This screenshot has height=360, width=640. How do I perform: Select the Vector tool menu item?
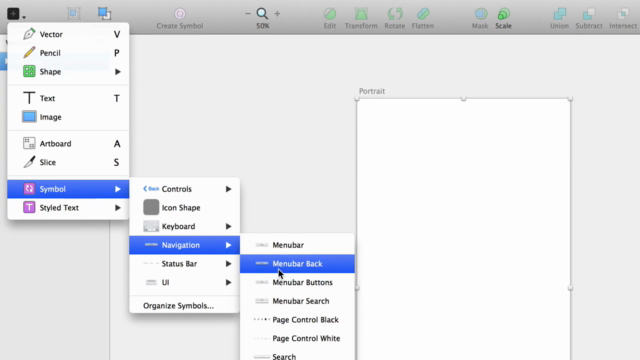pos(68,34)
